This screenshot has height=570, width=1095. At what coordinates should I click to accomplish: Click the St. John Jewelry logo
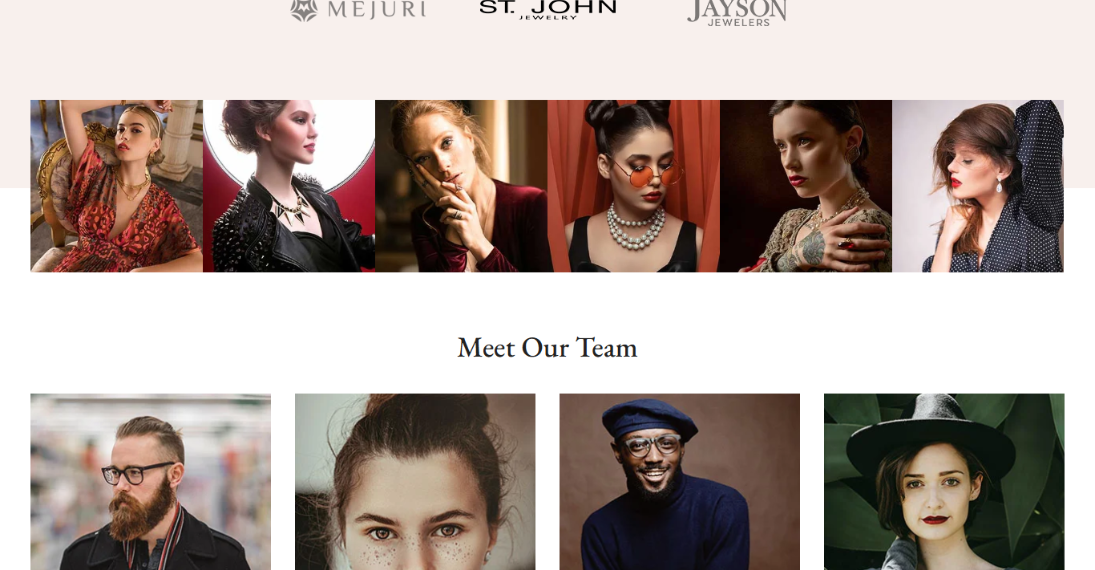click(548, 9)
